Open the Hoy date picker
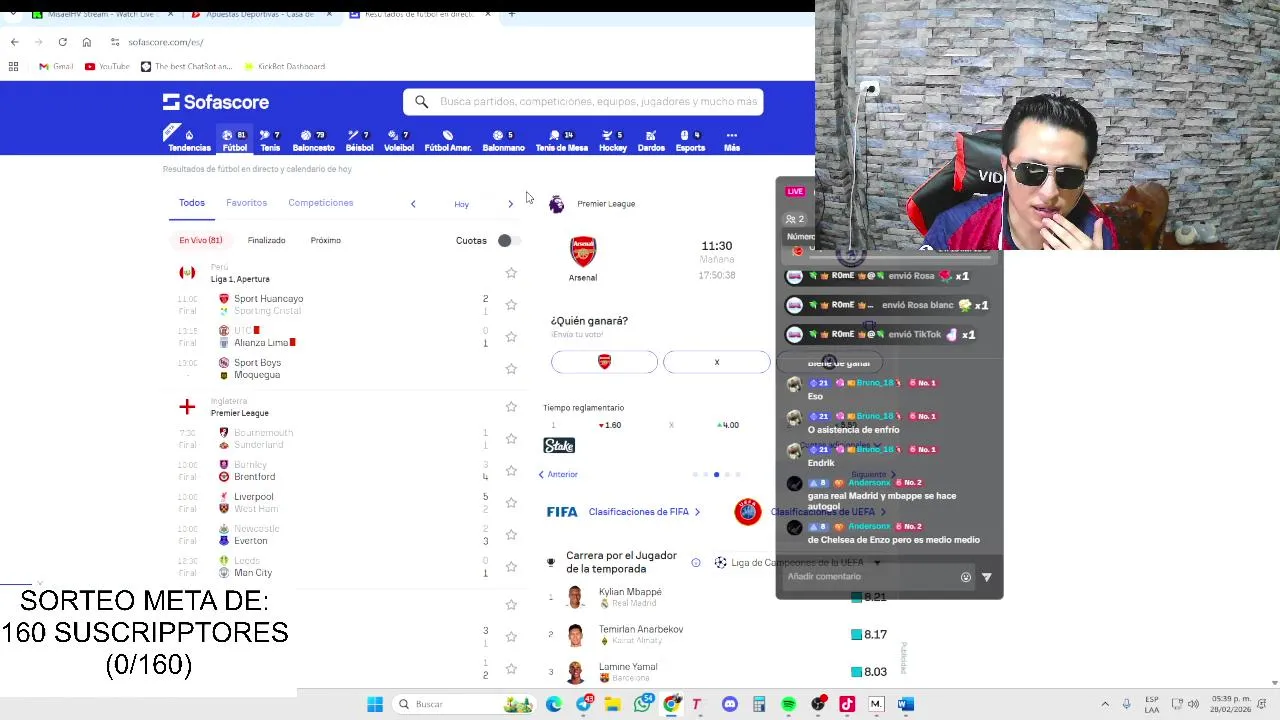Viewport: 1280px width, 720px height. click(x=461, y=204)
